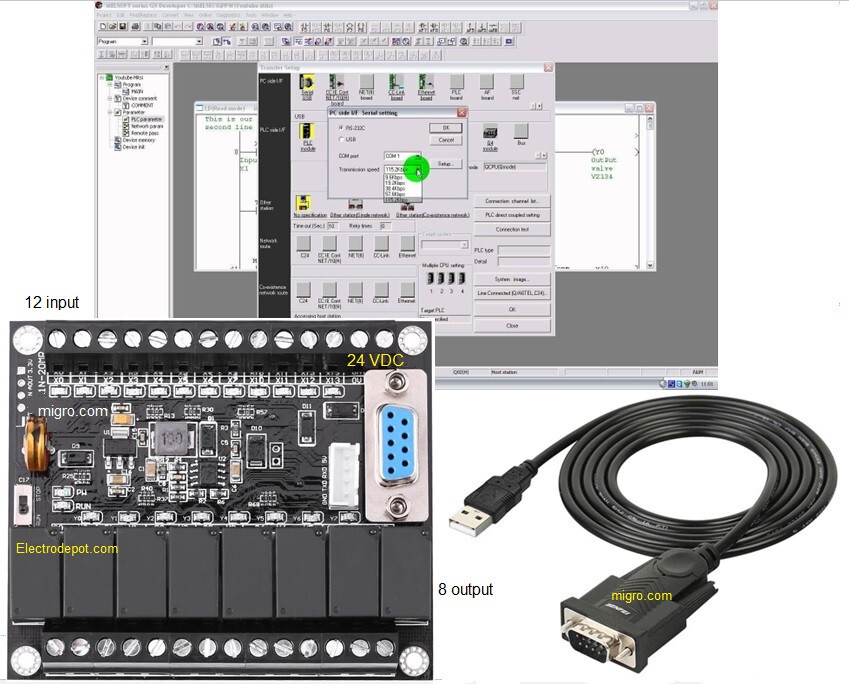Choose 19.2Kbps from the transmission speed list
Screen dimensions: 849x684
pos(396,185)
